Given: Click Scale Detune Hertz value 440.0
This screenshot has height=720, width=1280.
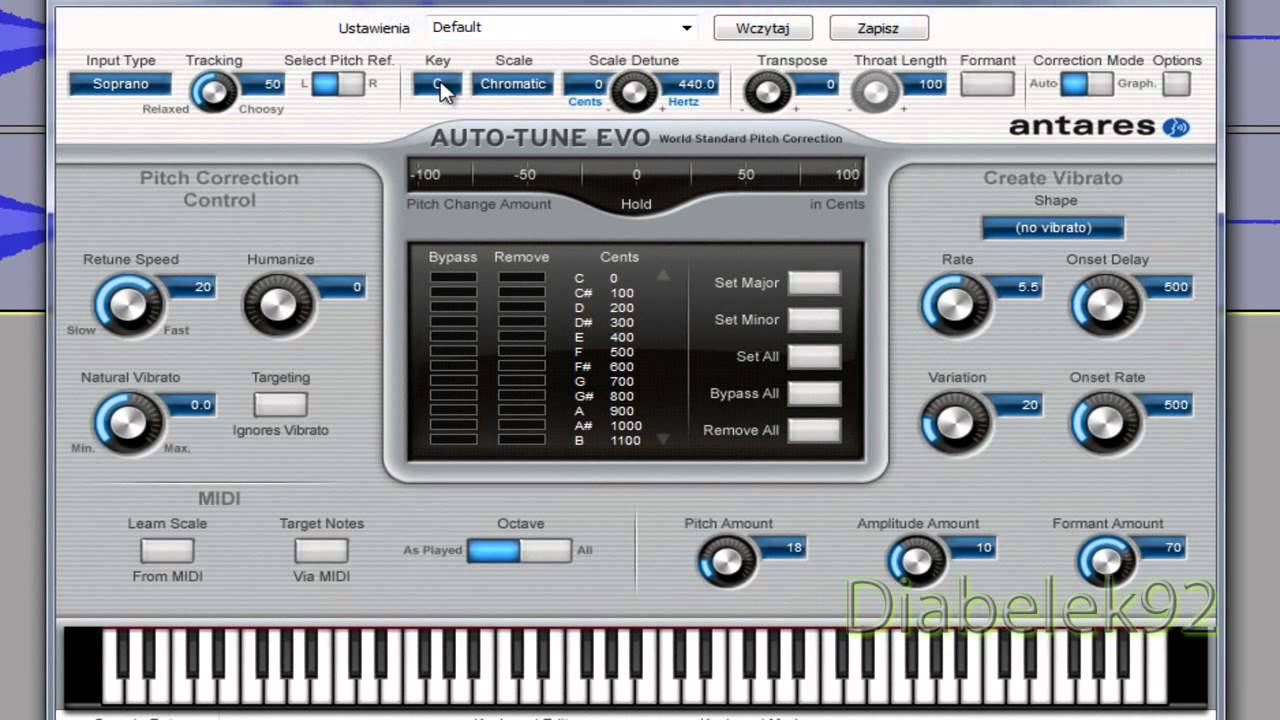Looking at the screenshot, I should click(689, 84).
